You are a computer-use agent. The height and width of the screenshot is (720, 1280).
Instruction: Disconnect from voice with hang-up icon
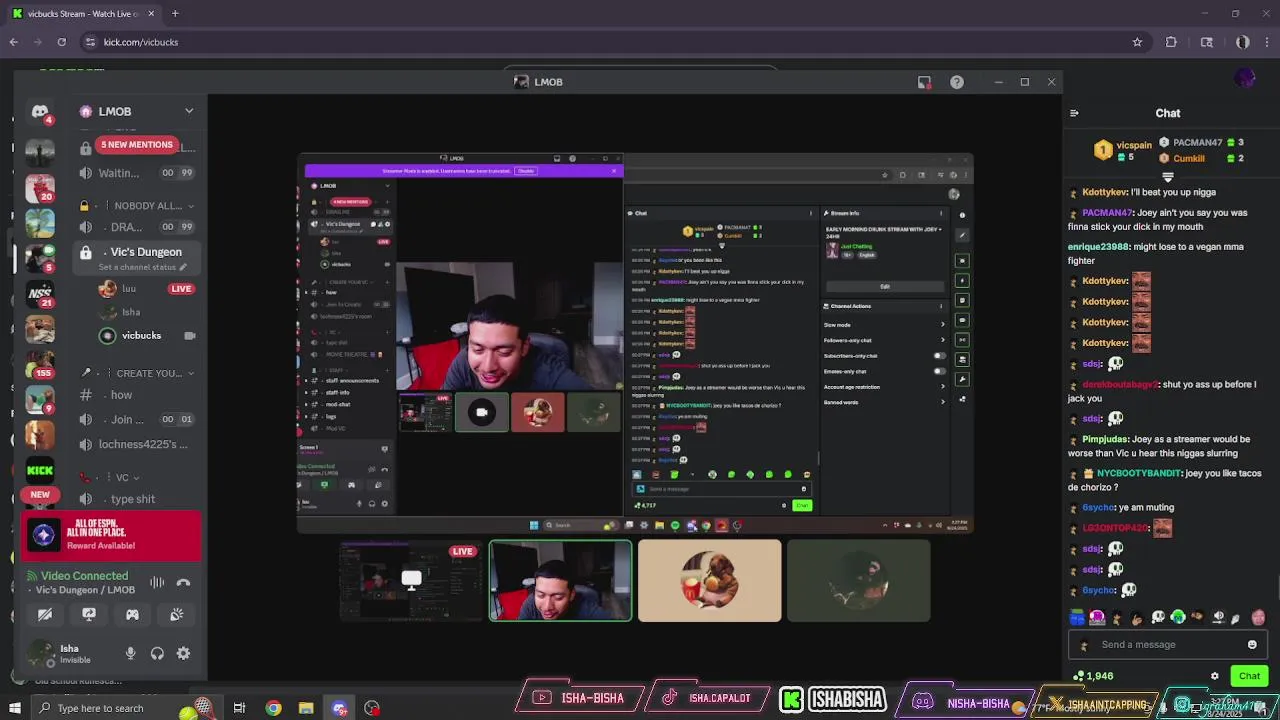pos(183,582)
